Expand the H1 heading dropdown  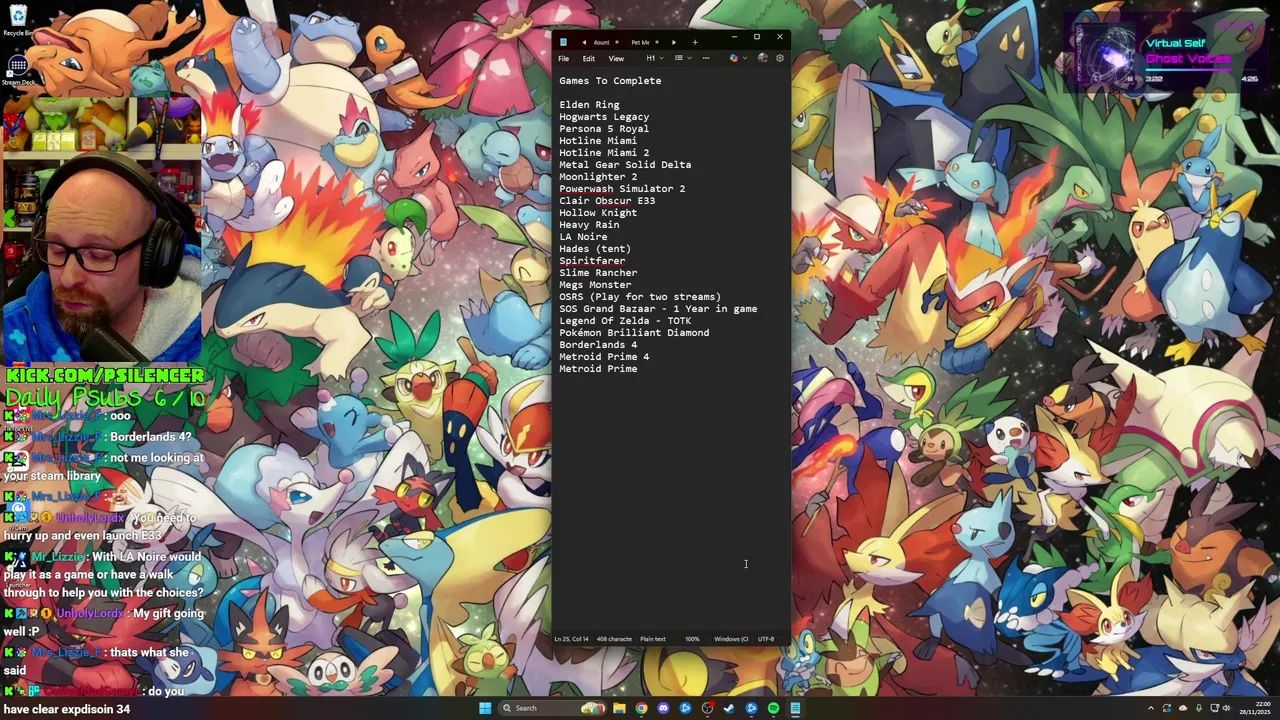[x=653, y=58]
